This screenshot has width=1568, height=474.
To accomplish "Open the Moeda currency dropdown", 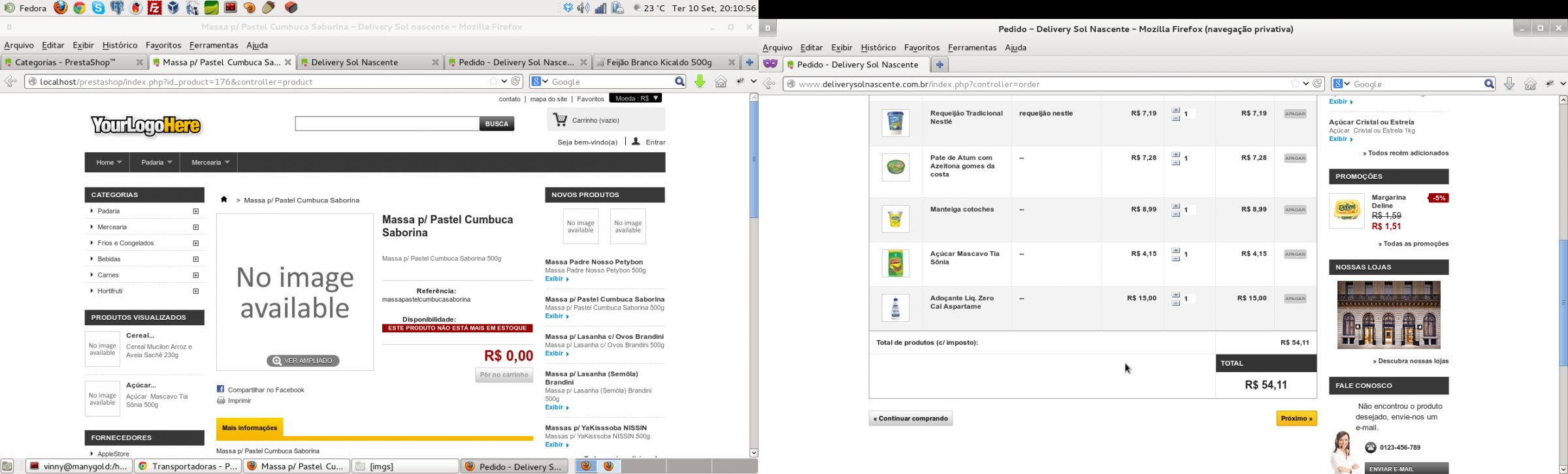I will 635,98.
